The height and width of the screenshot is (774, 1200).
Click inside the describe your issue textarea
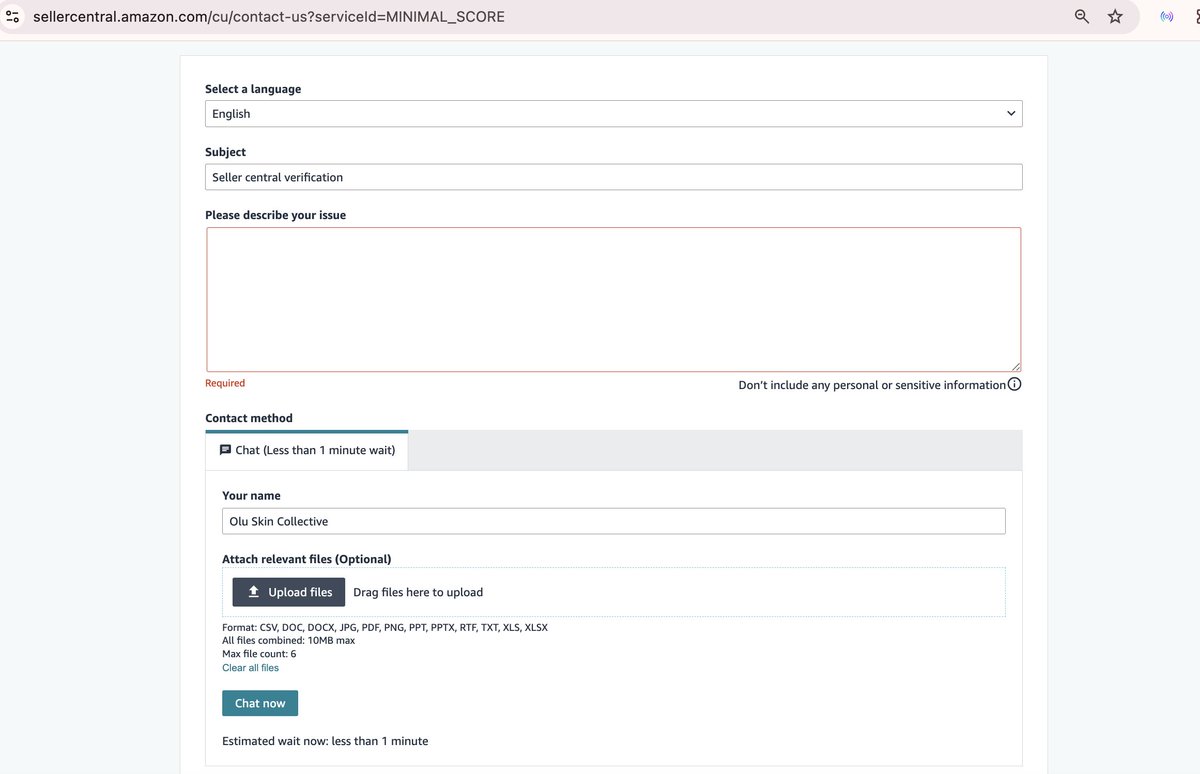click(x=614, y=300)
